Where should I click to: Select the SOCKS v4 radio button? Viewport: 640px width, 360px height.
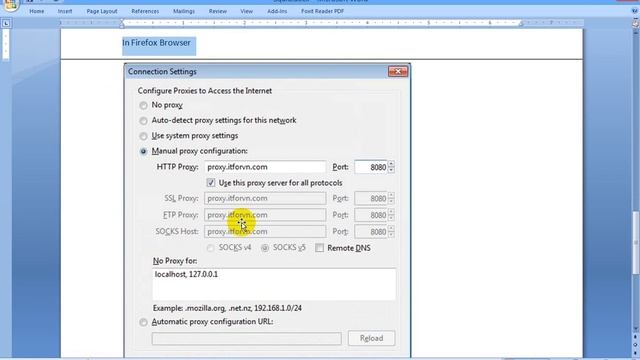[211, 248]
